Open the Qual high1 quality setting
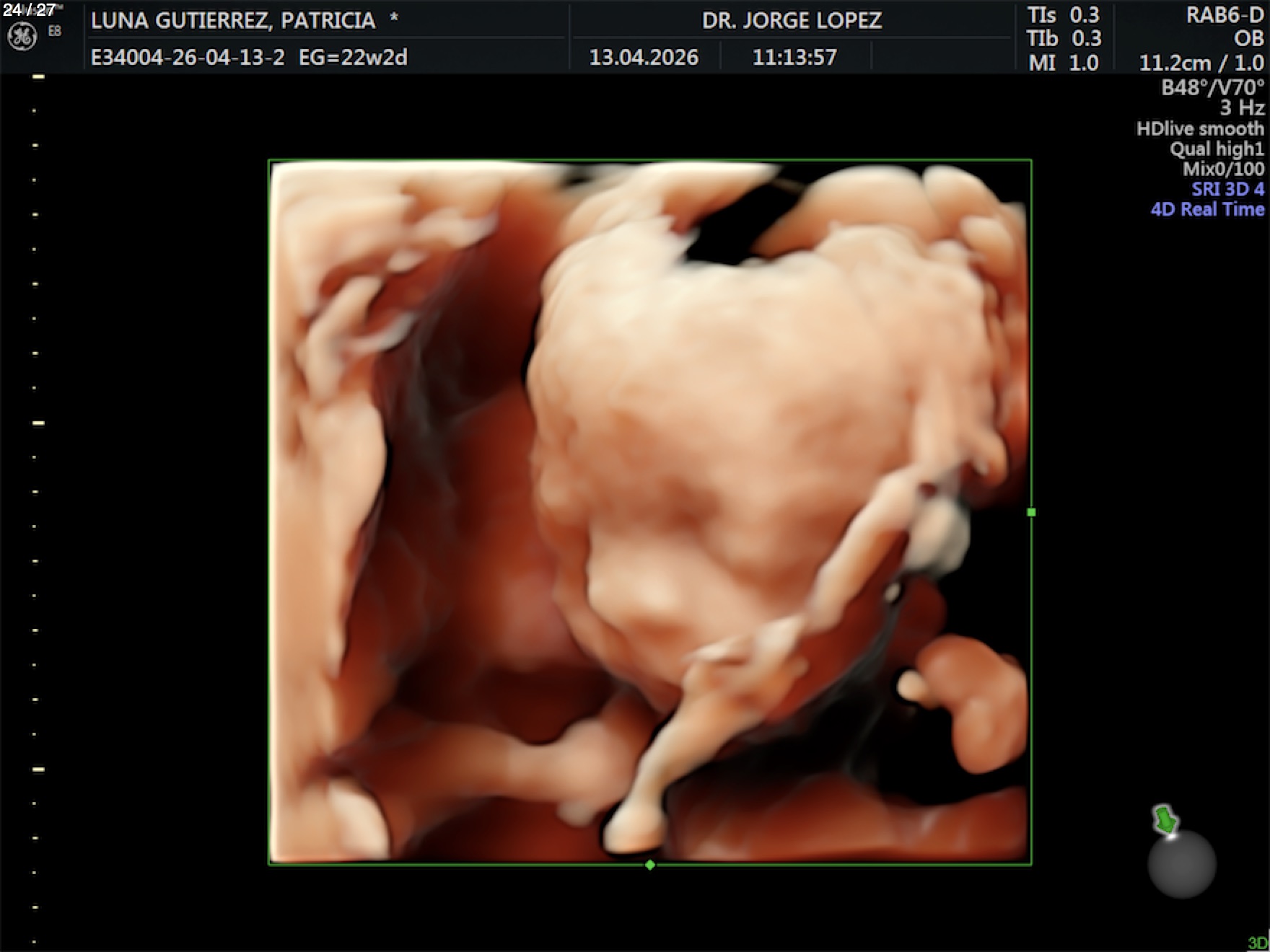This screenshot has width=1270, height=952. (1217, 149)
